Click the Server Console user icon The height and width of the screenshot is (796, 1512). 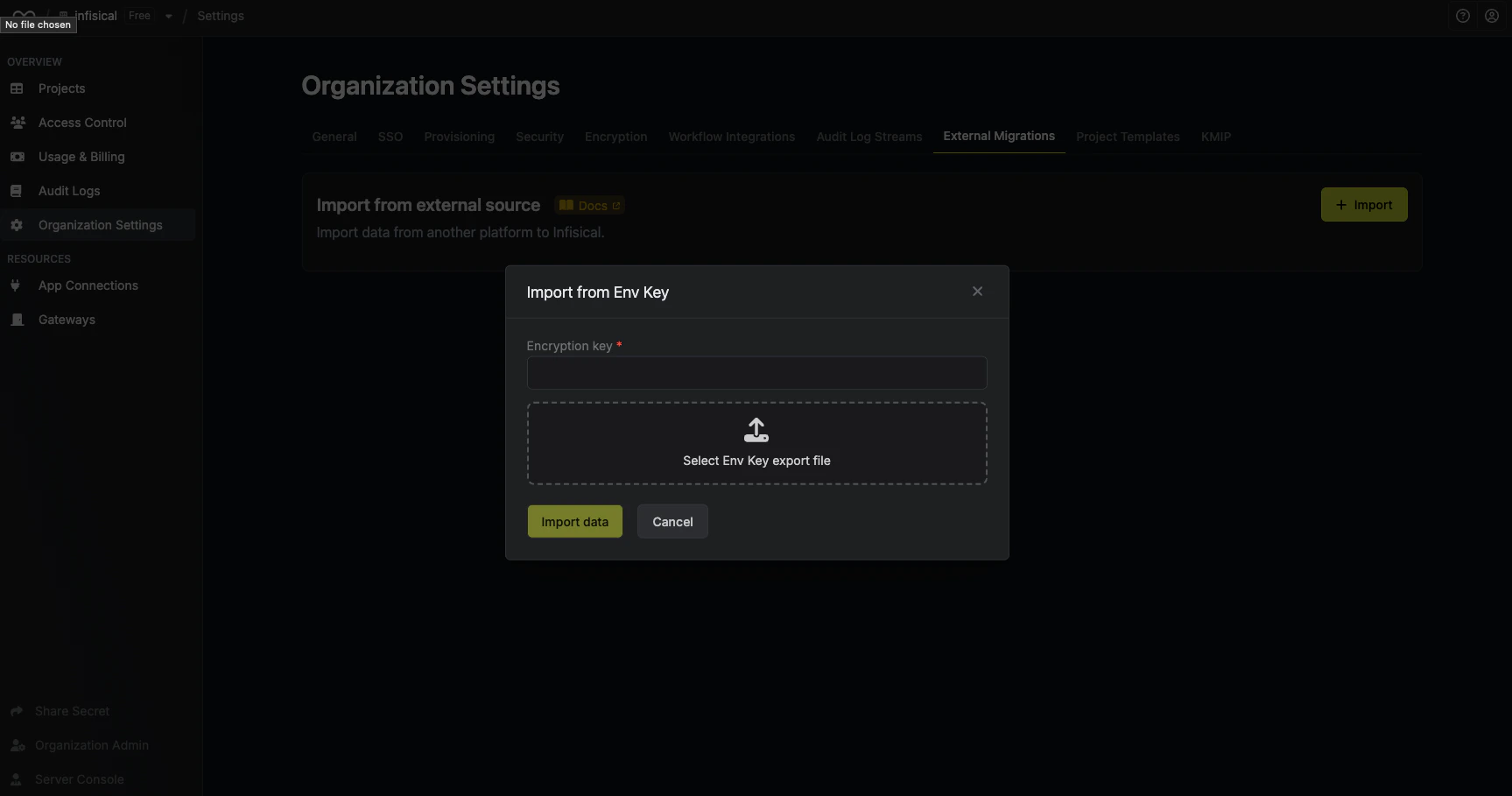coord(16,779)
